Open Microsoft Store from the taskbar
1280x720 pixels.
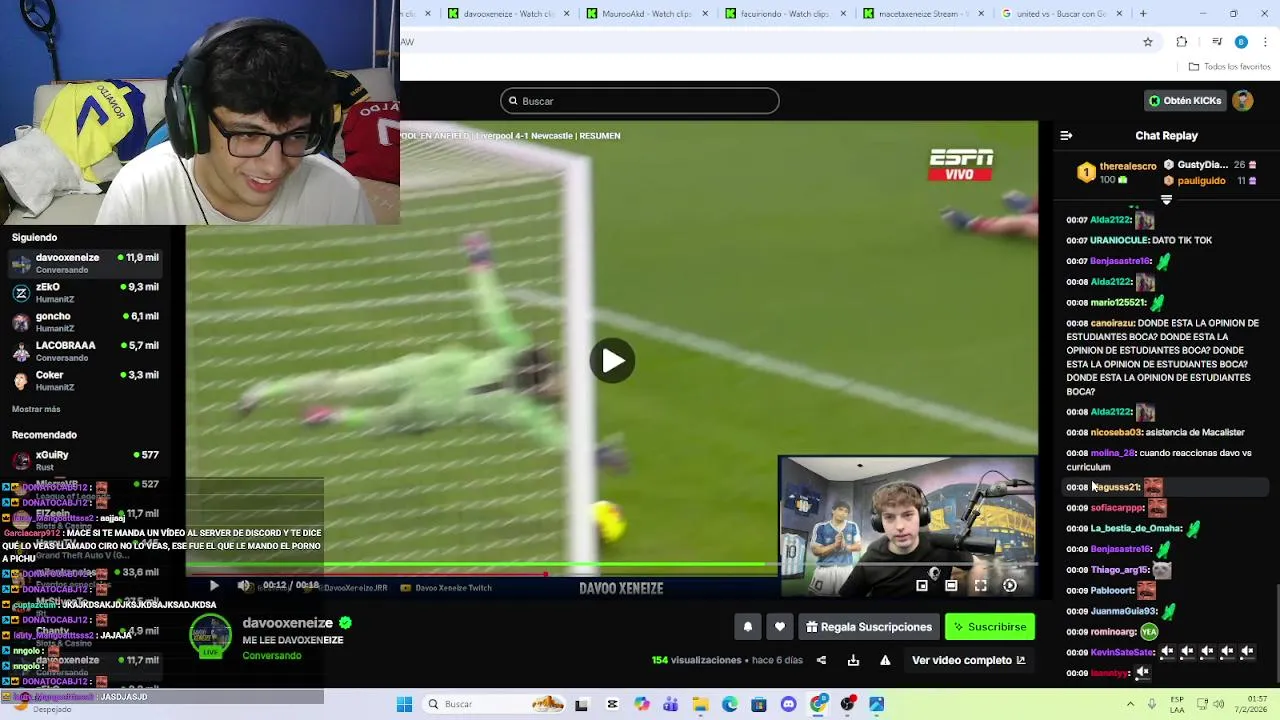coord(759,704)
